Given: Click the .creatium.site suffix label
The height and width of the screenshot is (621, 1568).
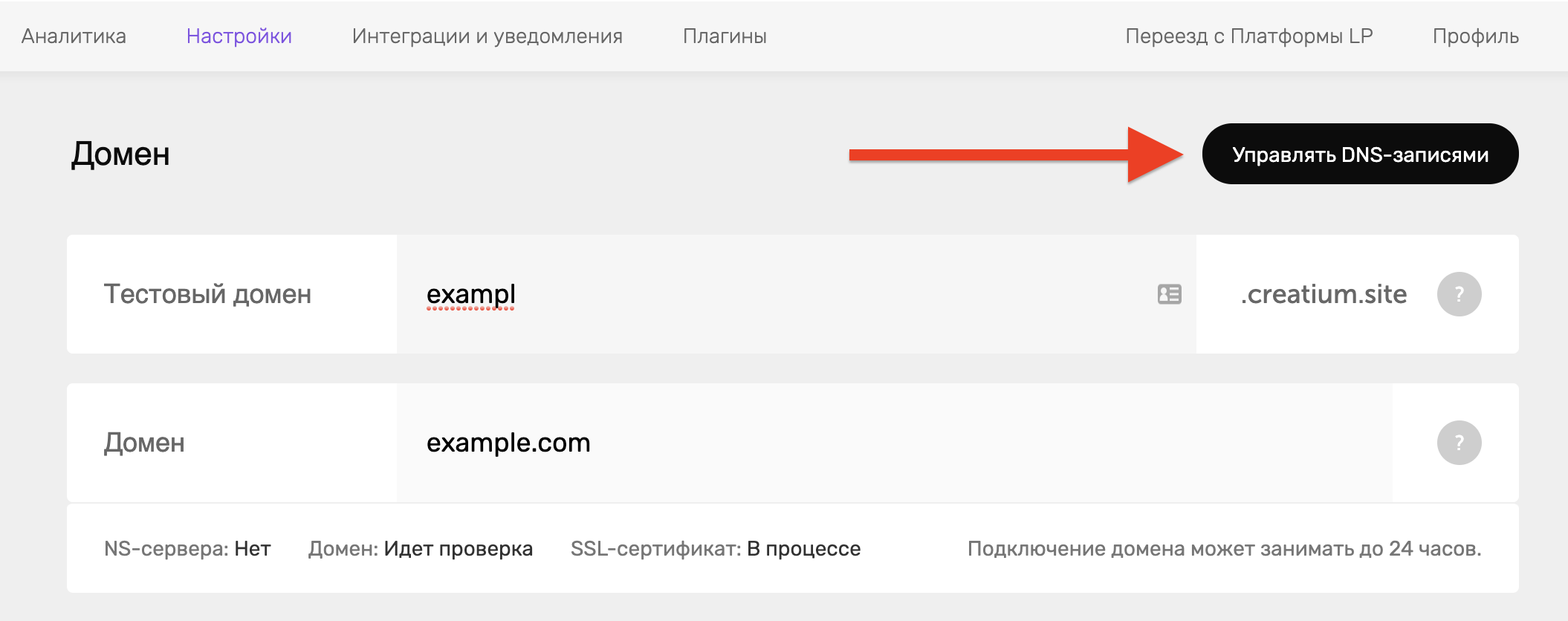Looking at the screenshot, I should tap(1324, 294).
